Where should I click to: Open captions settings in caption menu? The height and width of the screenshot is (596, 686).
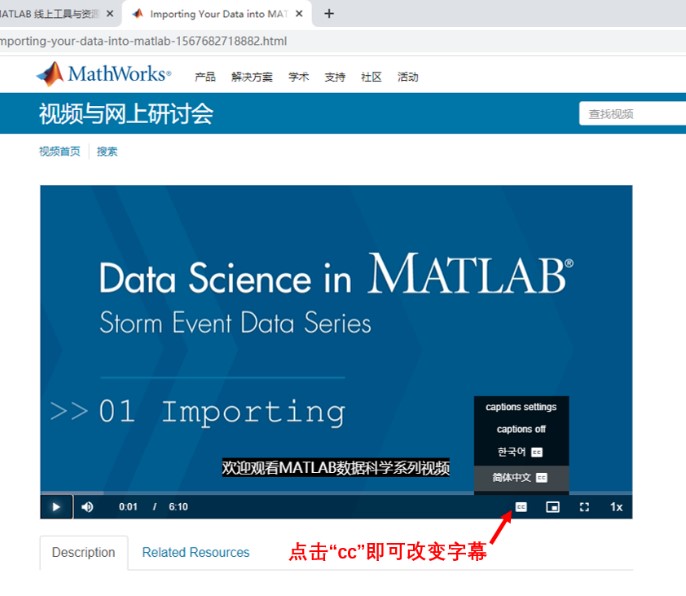point(521,407)
